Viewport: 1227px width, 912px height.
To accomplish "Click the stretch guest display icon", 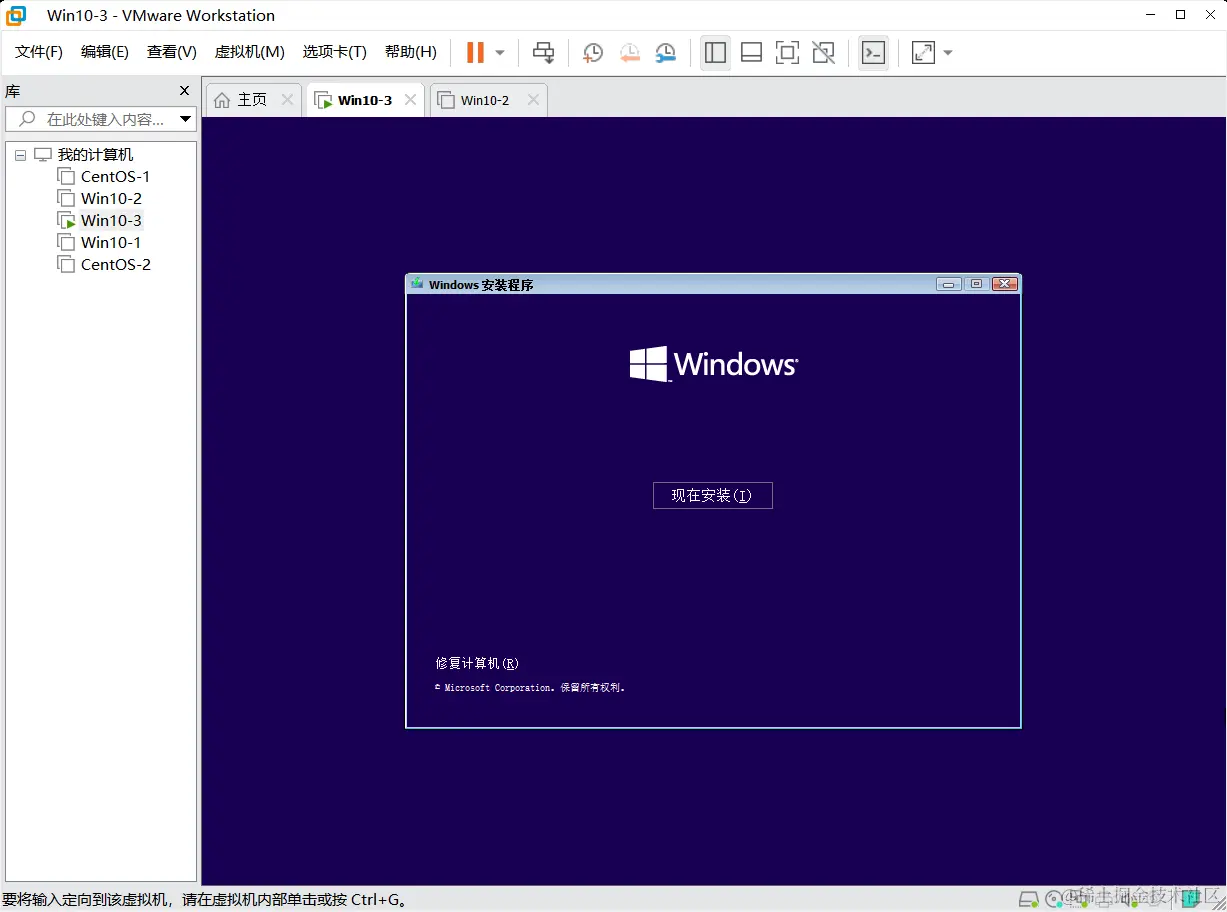I will coord(923,53).
